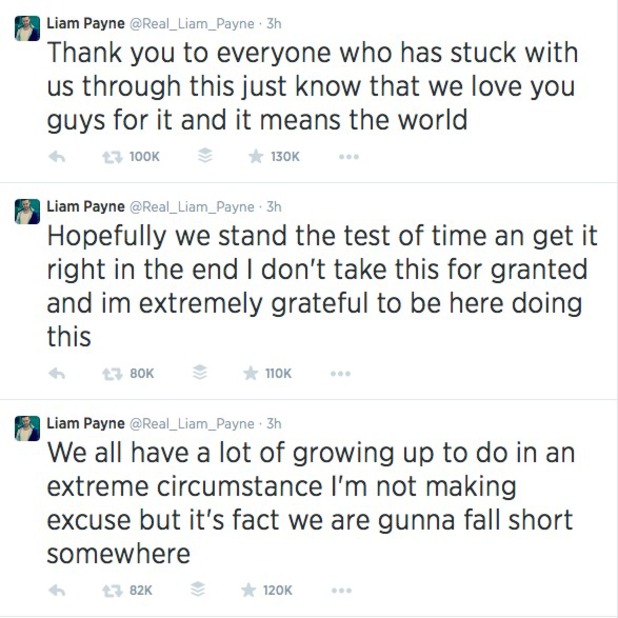This screenshot has height=618, width=618.
Task: Click @Real_Liam_Payne handle on second tweet
Action: 192,207
